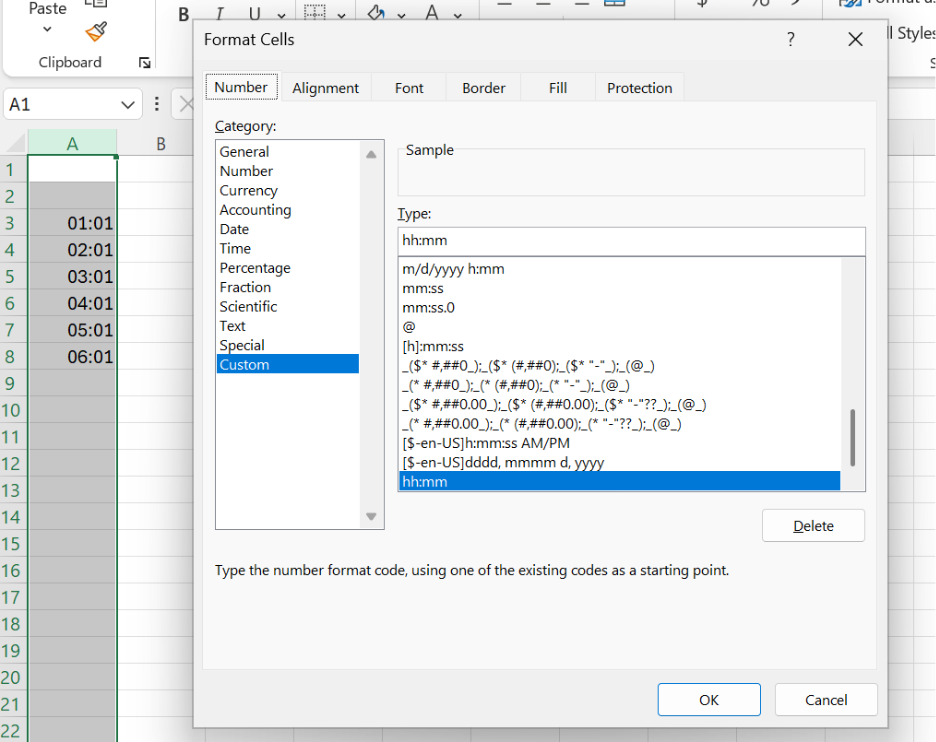This screenshot has width=936, height=742.
Task: Click the Fill Color bucket icon
Action: [x=376, y=13]
